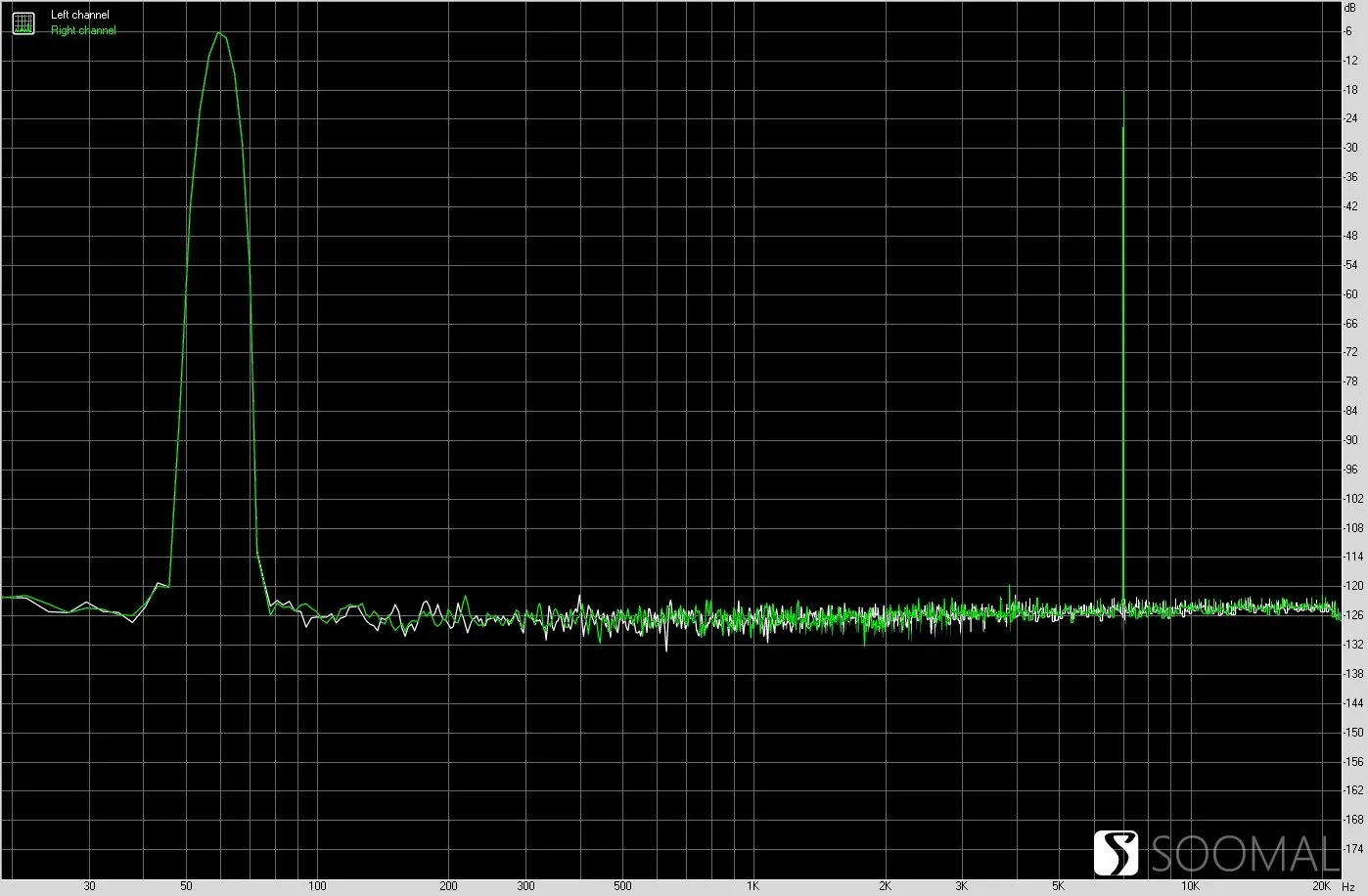Click the -156 value on the dB axis
Viewport: 1368px width, 896px height.
point(1352,762)
